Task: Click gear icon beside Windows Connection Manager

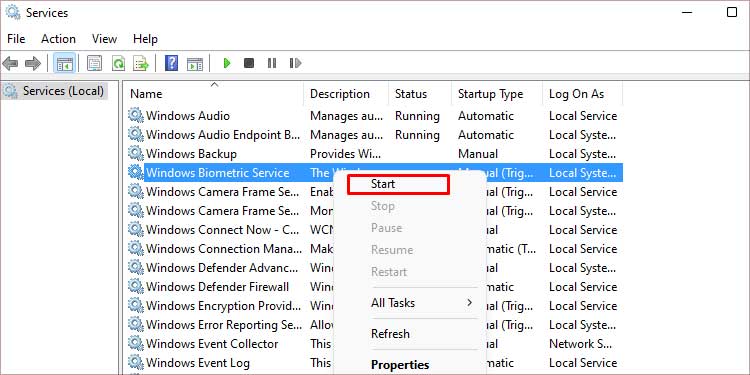Action: 136,249
